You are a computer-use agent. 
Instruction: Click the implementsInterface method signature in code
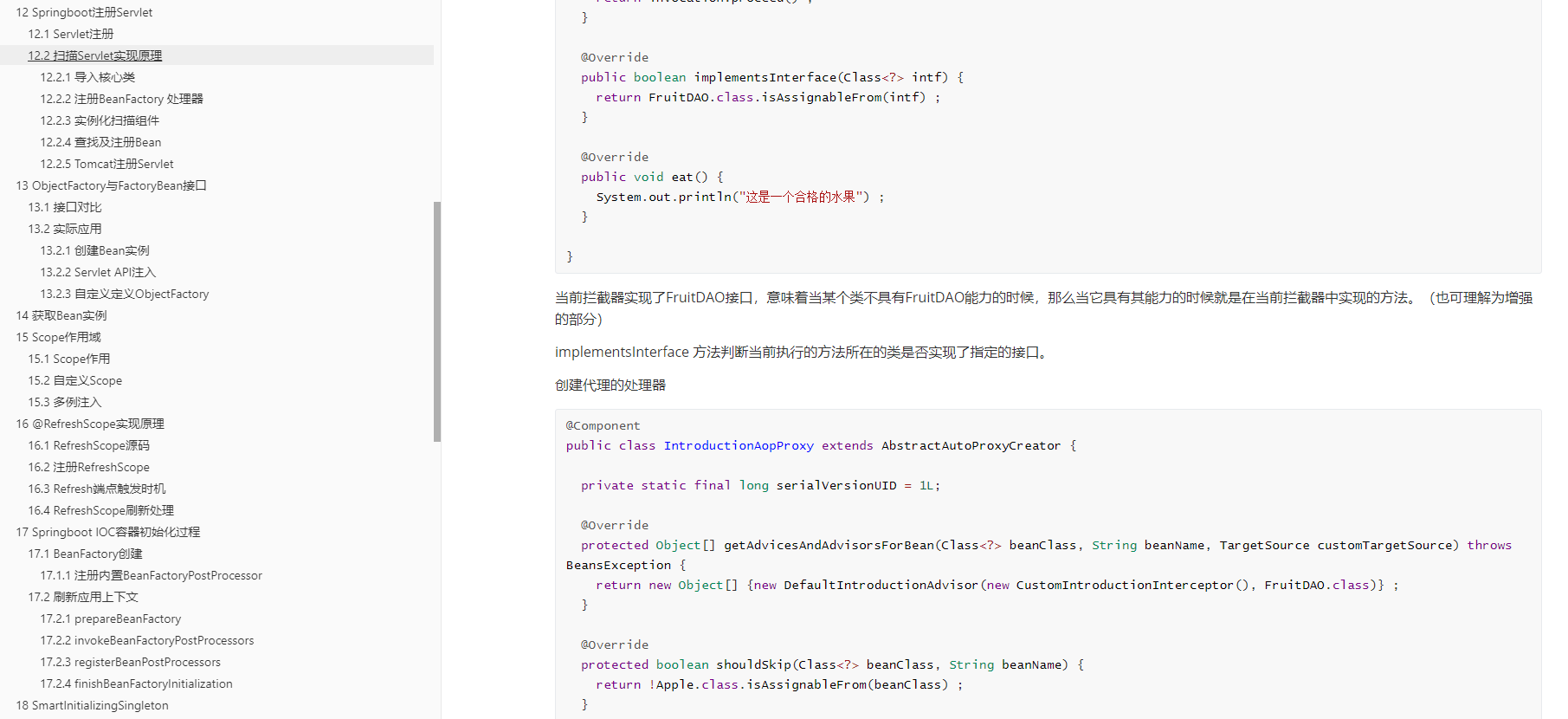click(772, 77)
